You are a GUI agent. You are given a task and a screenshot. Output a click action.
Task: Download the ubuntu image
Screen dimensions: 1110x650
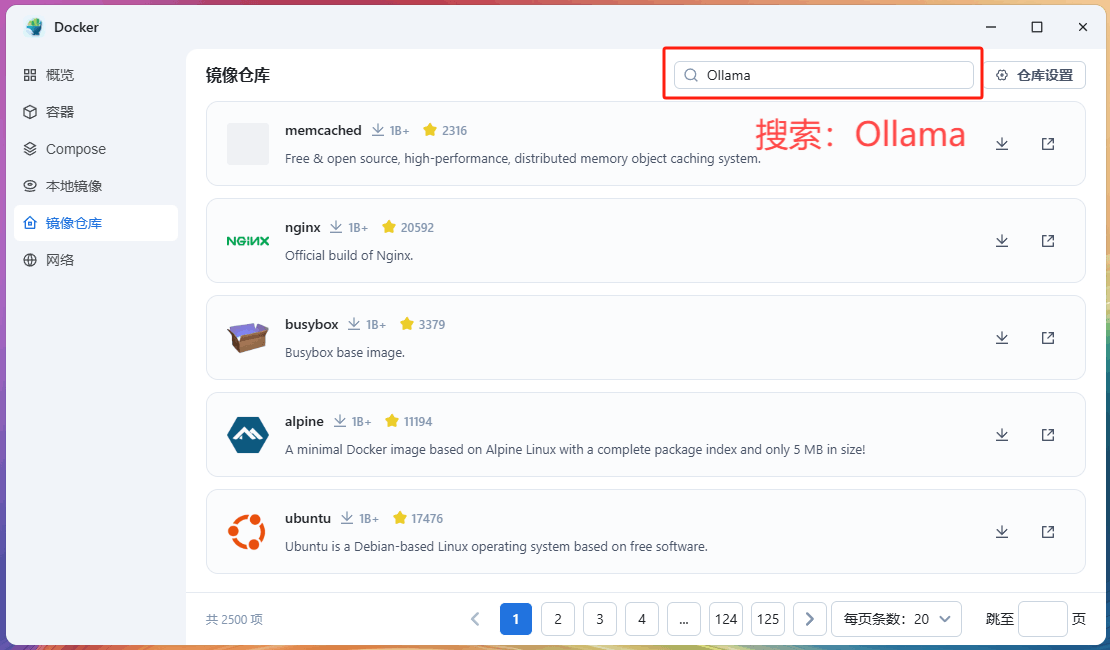[1002, 532]
